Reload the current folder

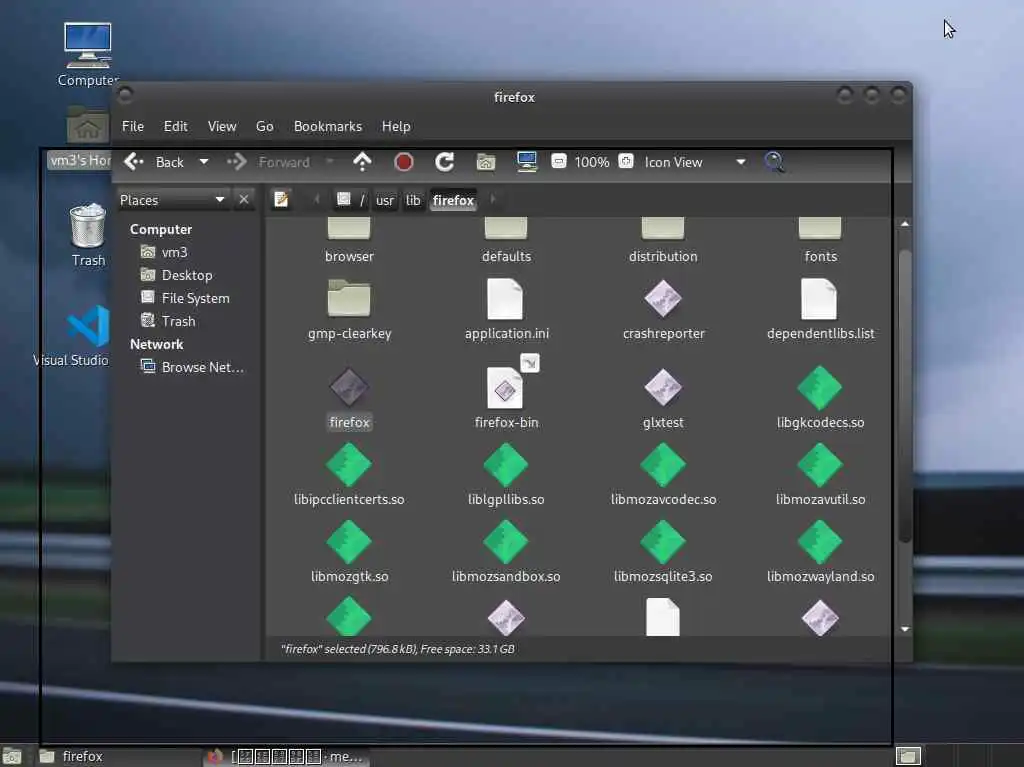pos(445,162)
